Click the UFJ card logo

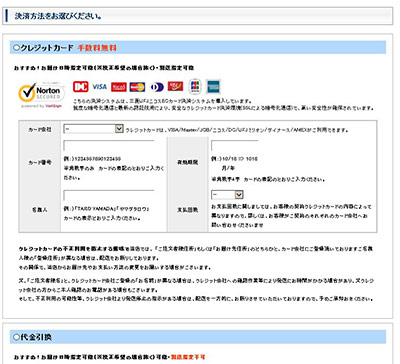click(175, 87)
